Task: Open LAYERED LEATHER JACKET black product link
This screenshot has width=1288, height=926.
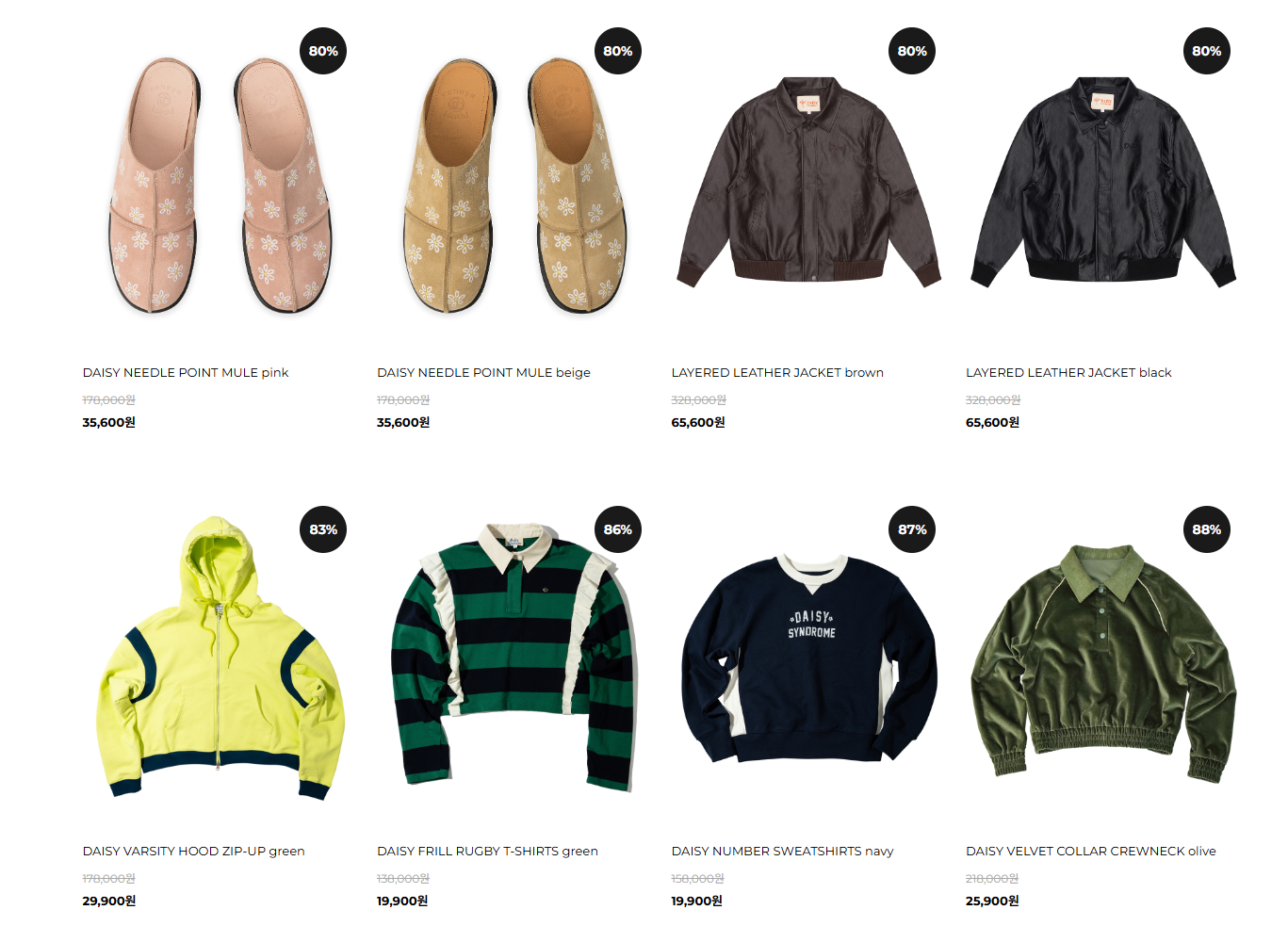Action: click(x=1068, y=372)
